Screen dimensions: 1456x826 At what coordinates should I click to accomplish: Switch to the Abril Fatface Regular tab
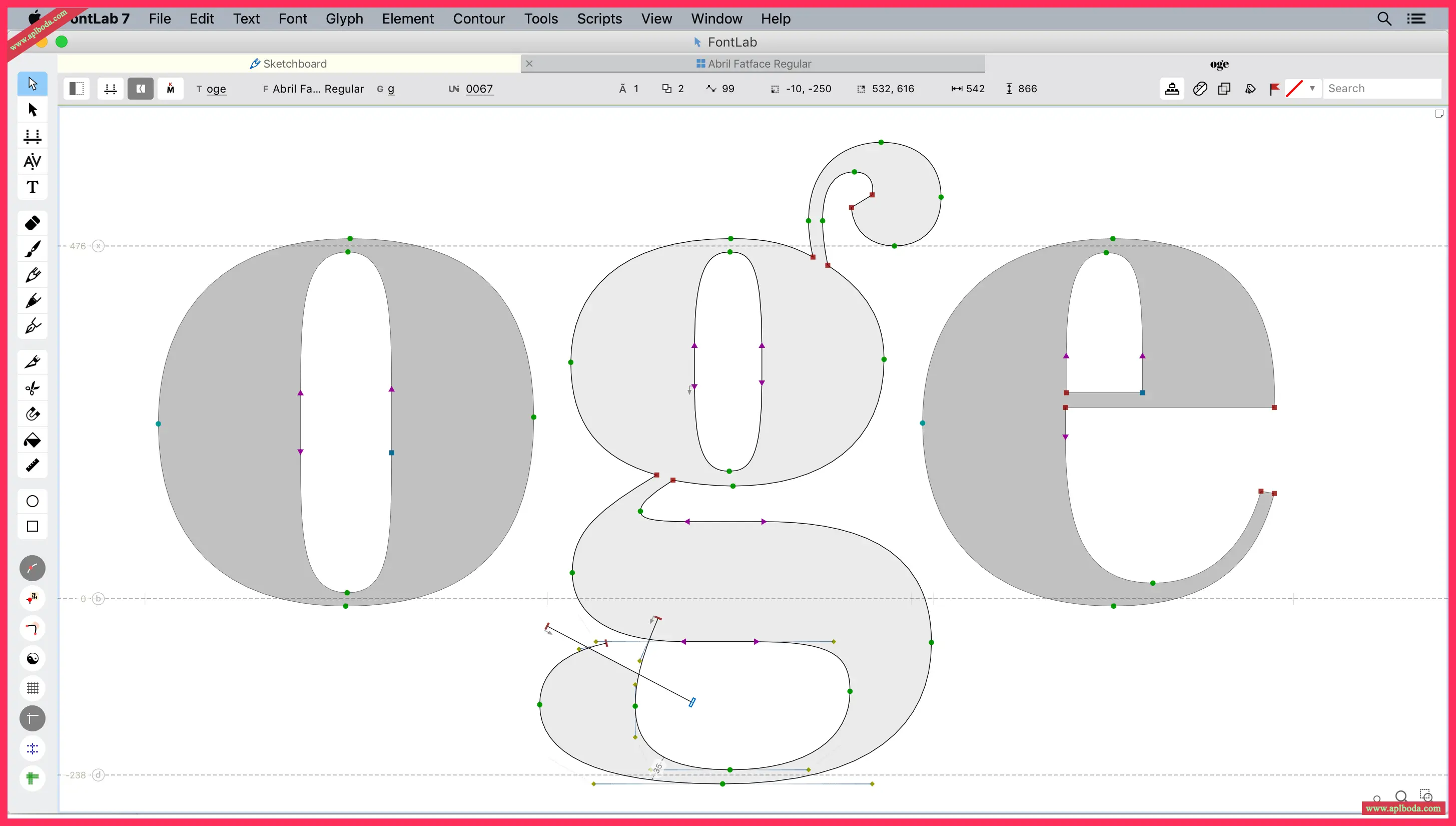[x=759, y=64]
